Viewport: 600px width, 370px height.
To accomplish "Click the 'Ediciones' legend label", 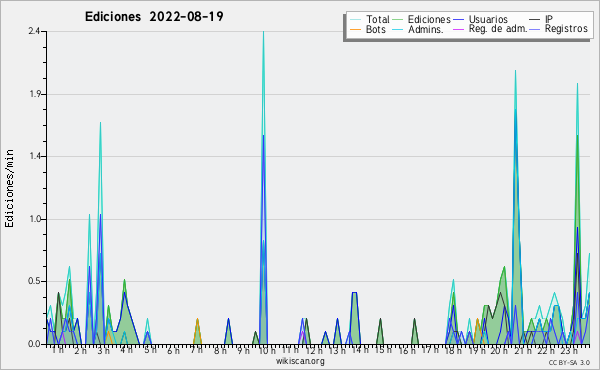I will click(x=429, y=19).
